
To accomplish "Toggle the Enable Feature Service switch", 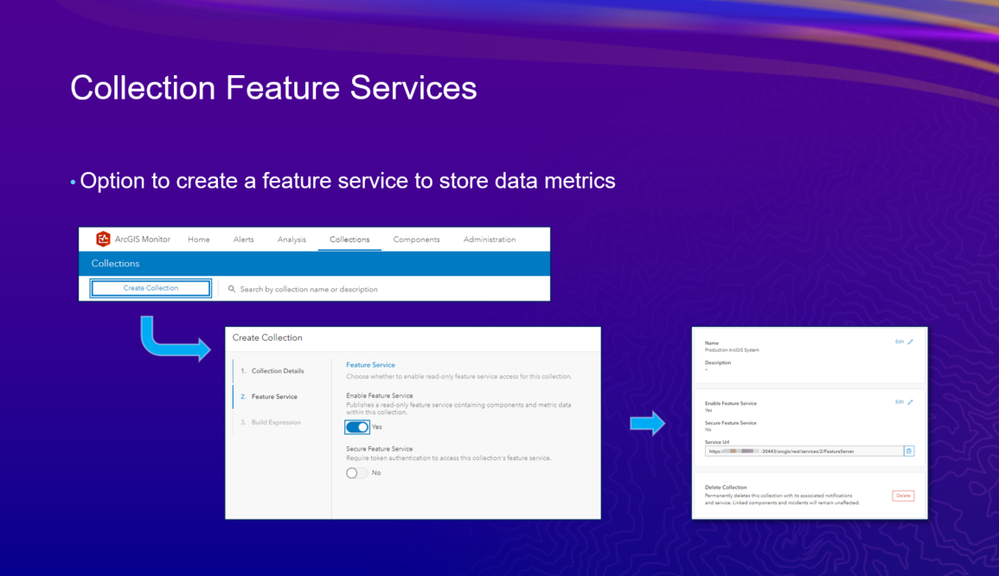I will coord(357,427).
